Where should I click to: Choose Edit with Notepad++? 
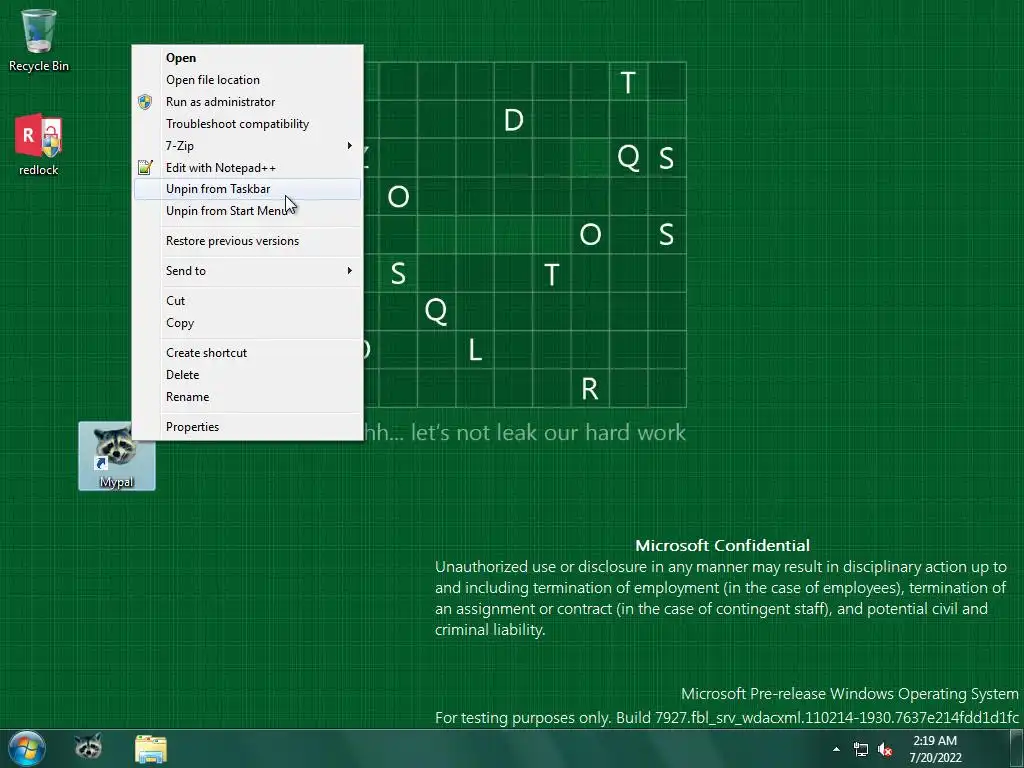248,168
